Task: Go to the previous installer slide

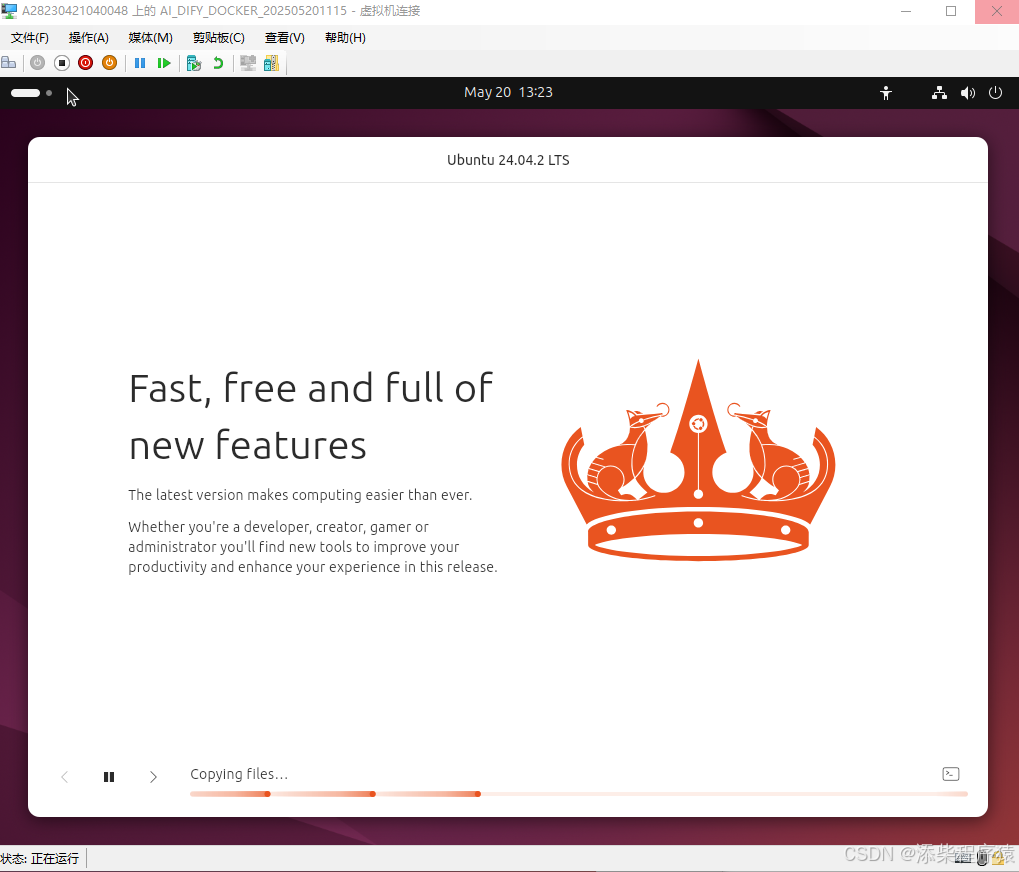Action: (64, 776)
